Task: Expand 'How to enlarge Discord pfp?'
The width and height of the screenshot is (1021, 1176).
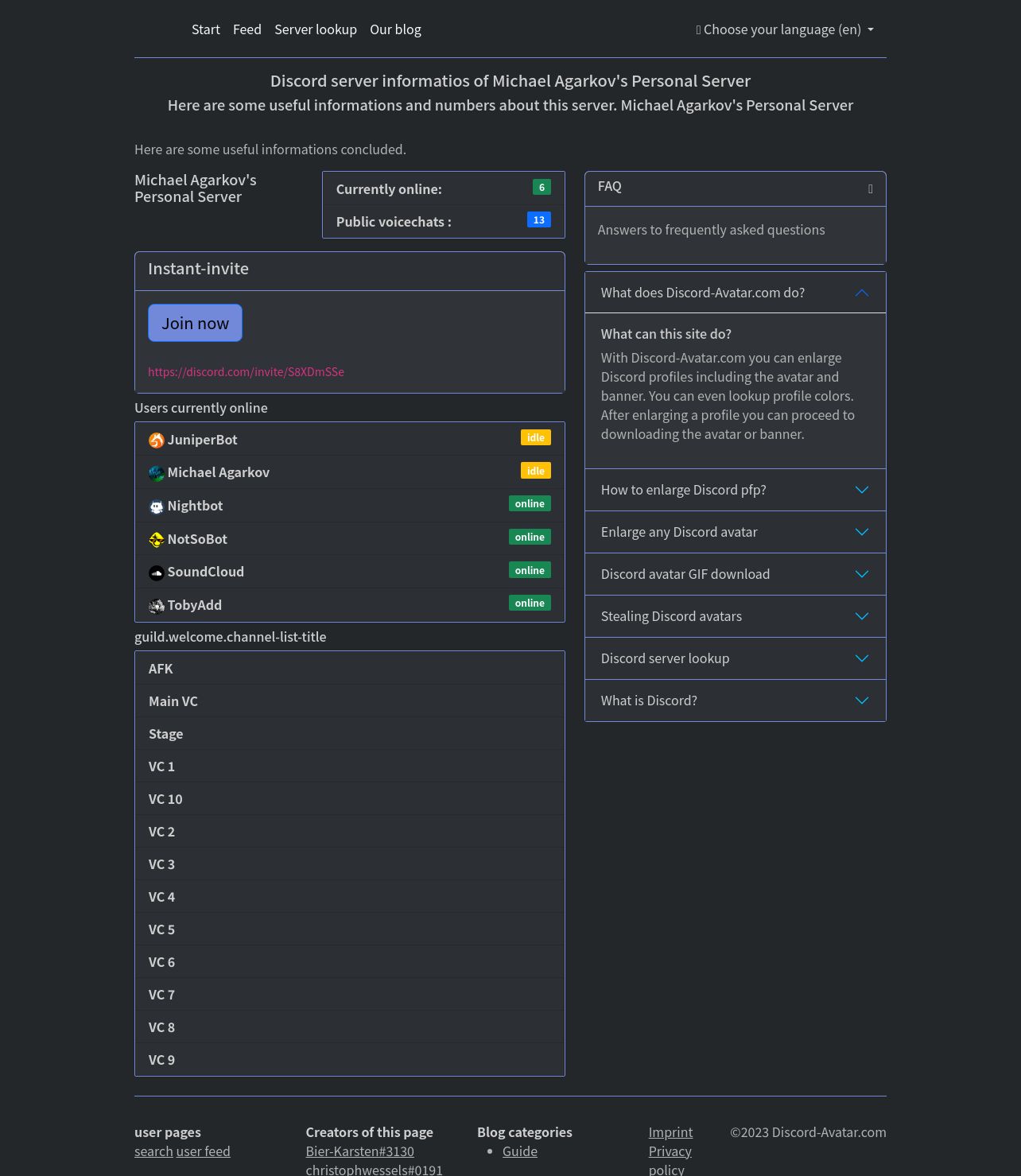Action: (736, 490)
